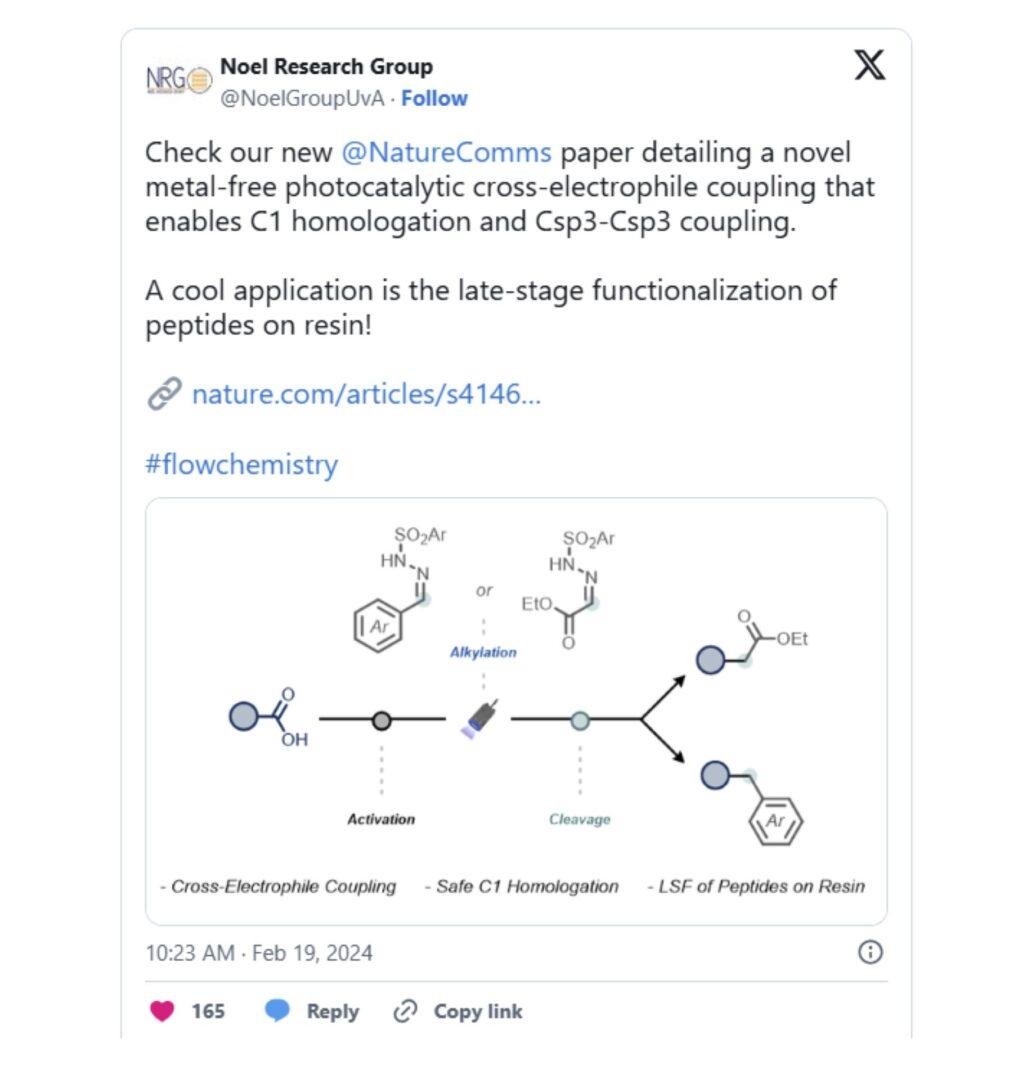Open the @NatureComms mention

pos(446,152)
